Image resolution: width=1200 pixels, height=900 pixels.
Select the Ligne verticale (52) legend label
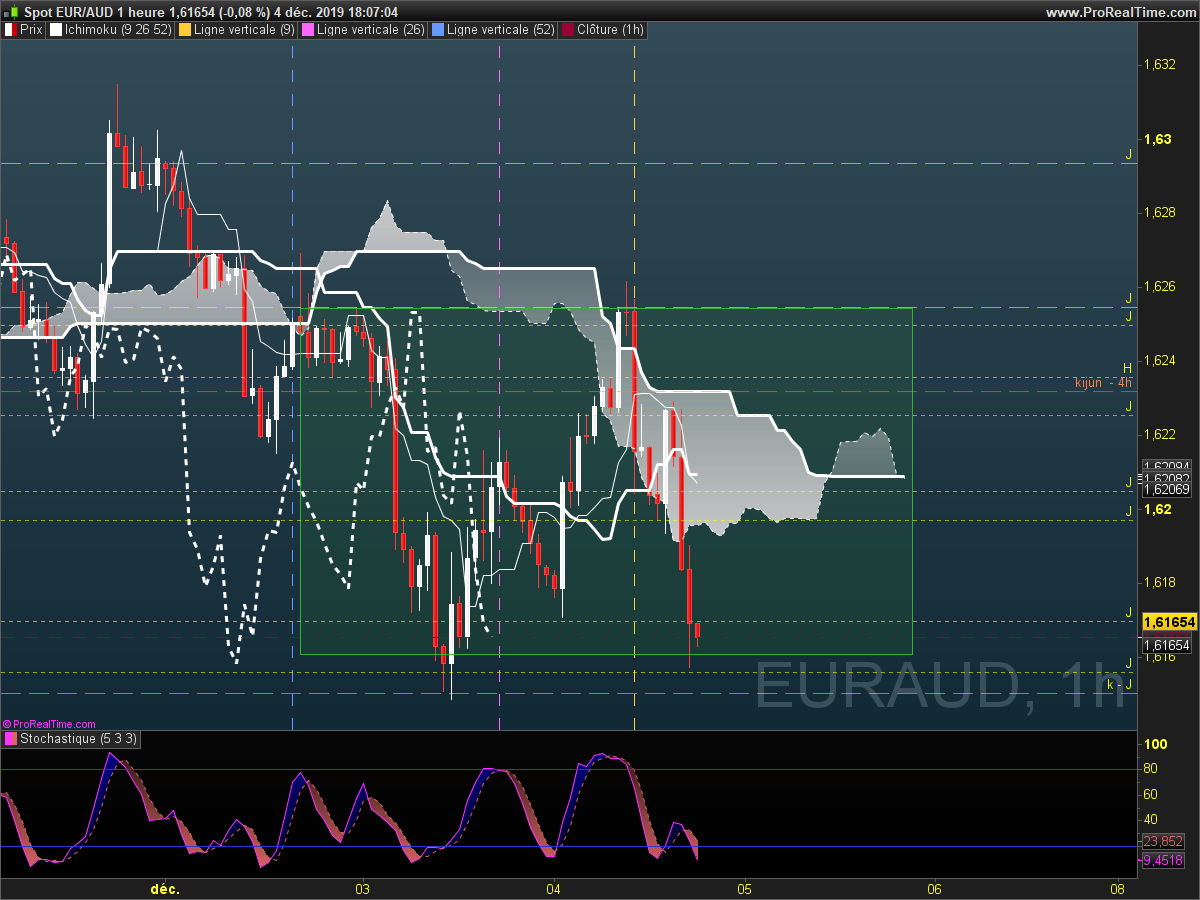tap(501, 30)
